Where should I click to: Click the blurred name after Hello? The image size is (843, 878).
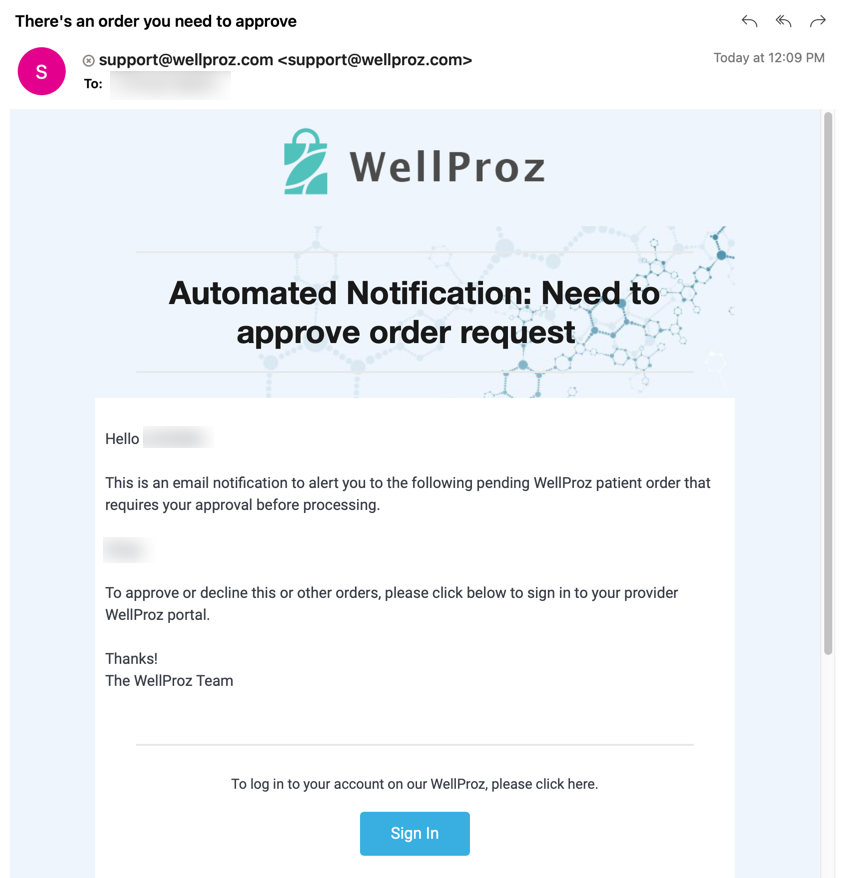coord(178,438)
